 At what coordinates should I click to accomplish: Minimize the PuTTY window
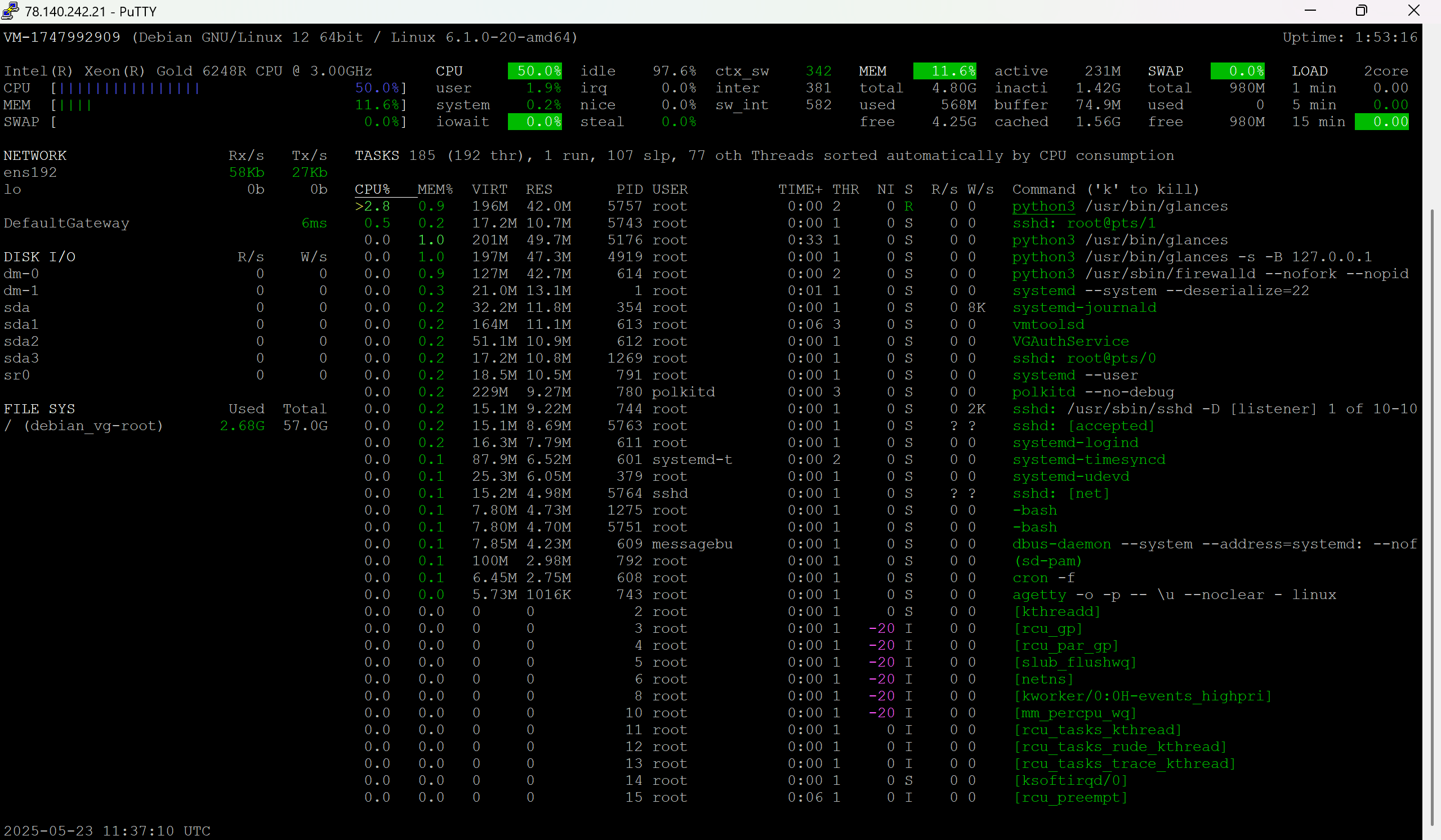point(1310,11)
